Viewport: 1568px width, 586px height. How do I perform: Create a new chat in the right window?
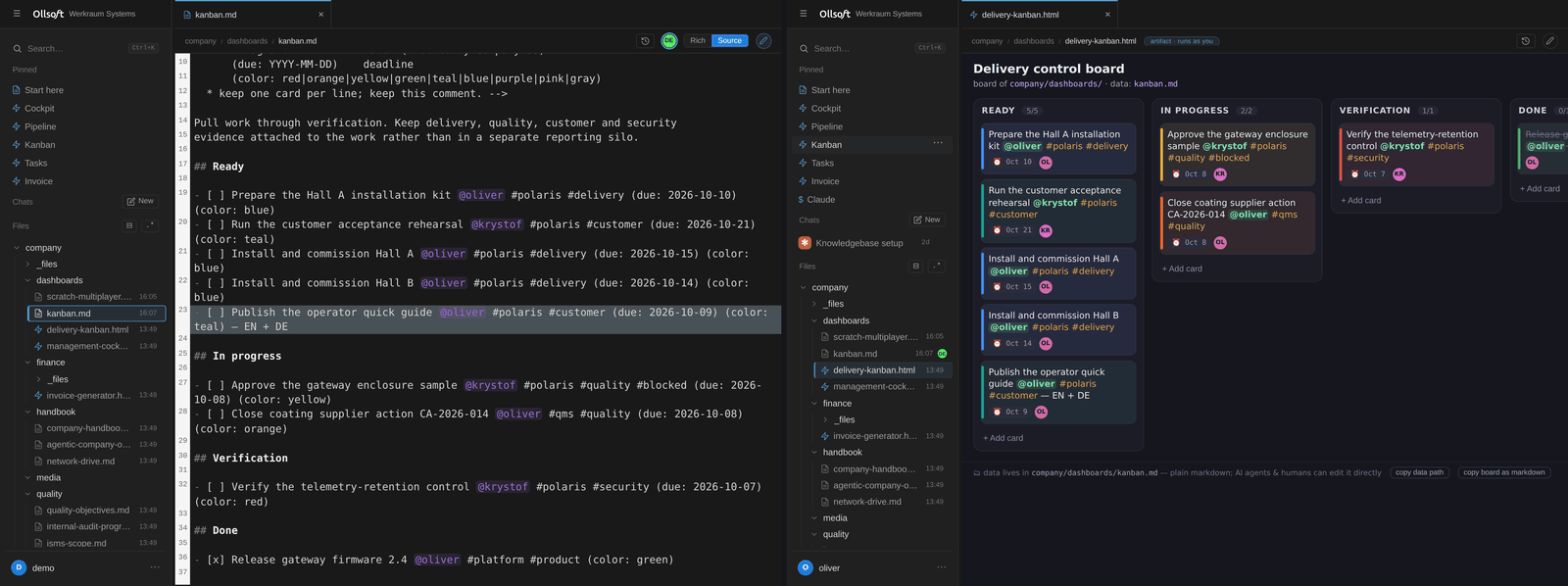(x=927, y=220)
